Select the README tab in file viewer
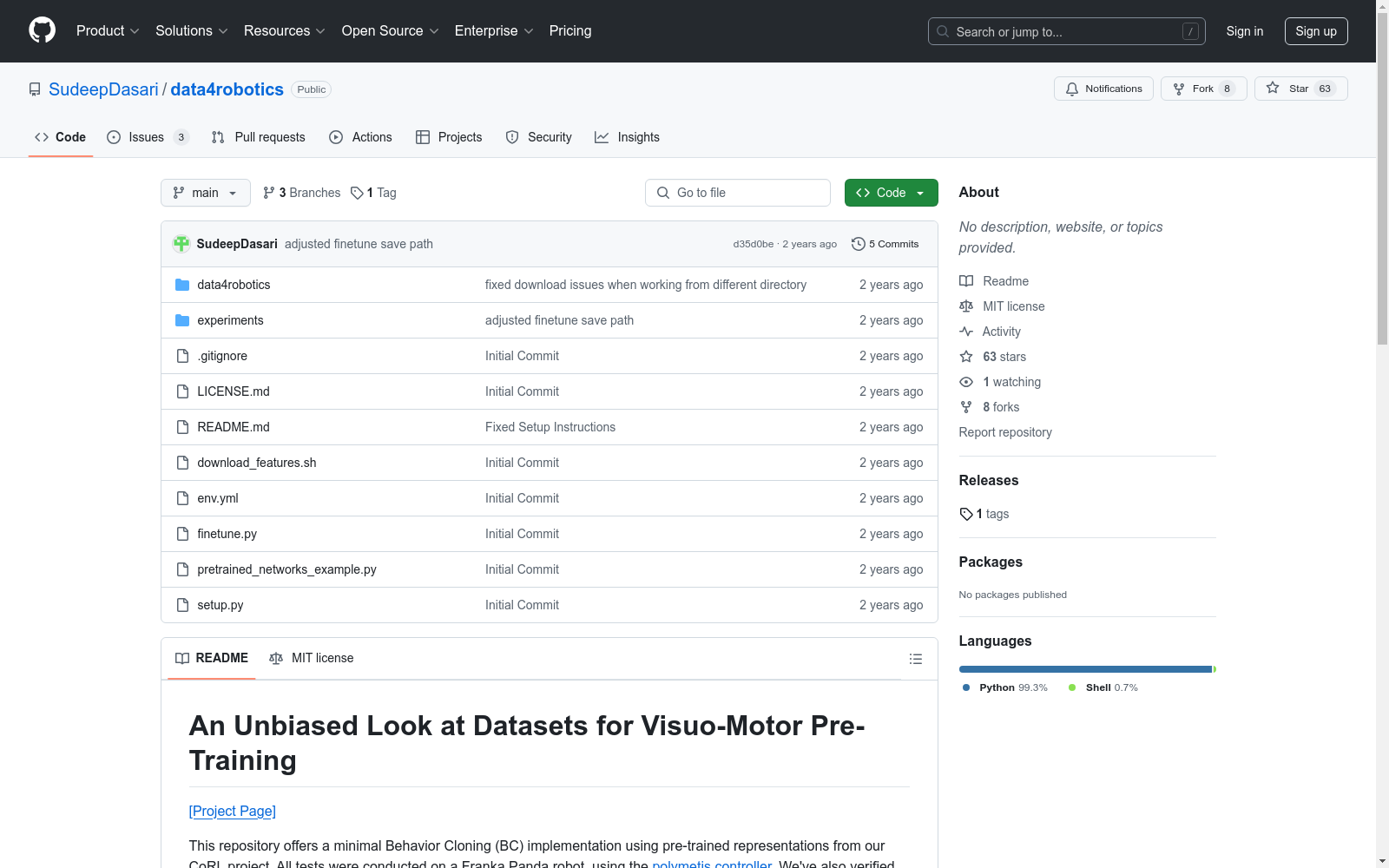Image resolution: width=1389 pixels, height=868 pixels. click(x=212, y=658)
